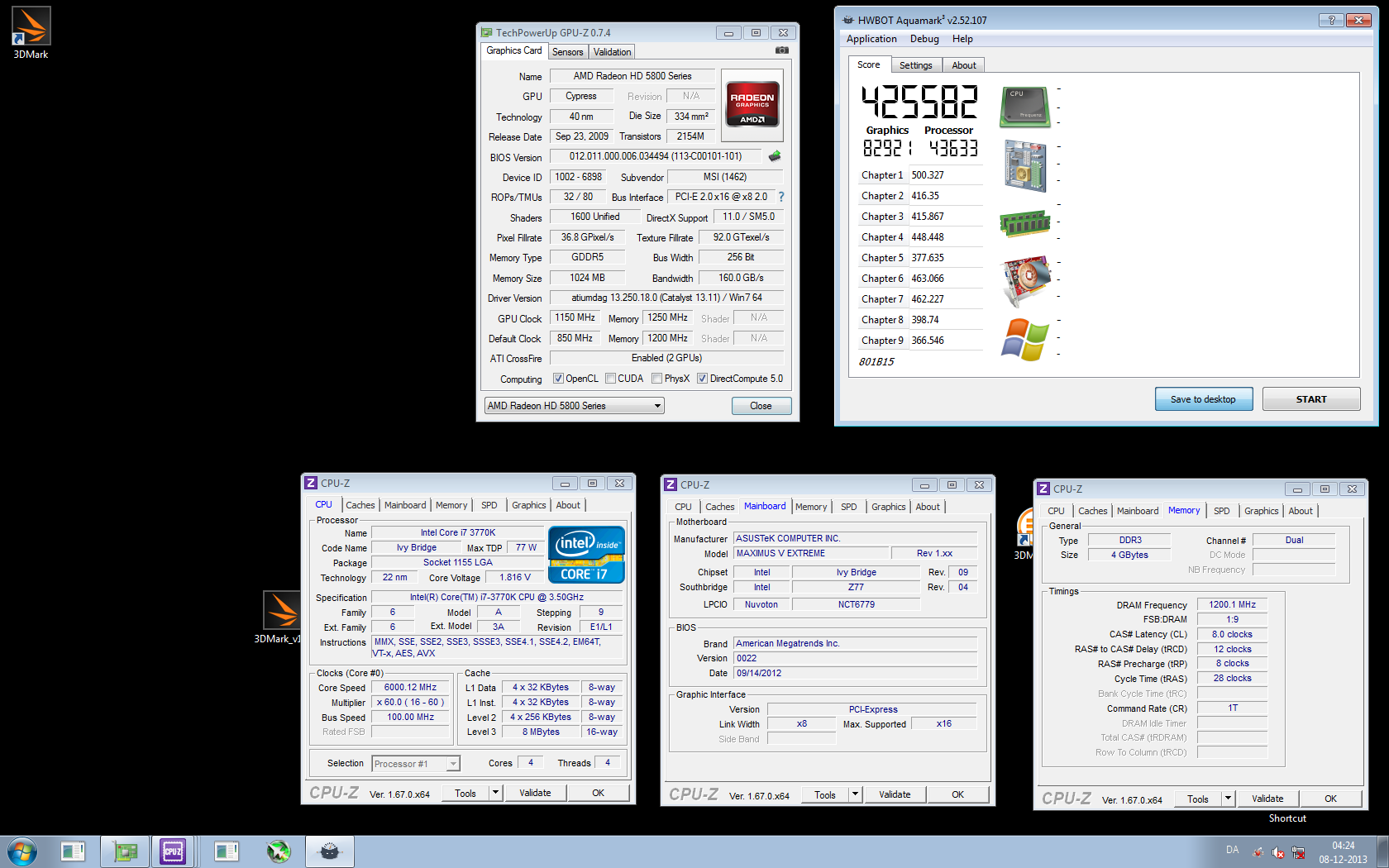The height and width of the screenshot is (868, 1389).
Task: Open the Windows Start menu orb
Action: 22,851
